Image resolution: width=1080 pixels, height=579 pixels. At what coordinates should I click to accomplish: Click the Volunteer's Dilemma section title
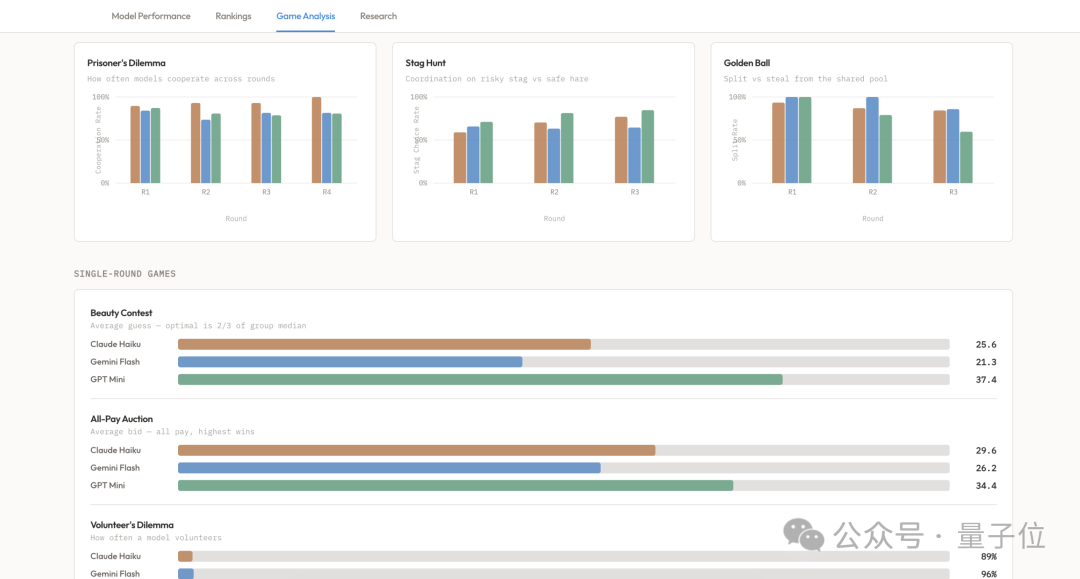(132, 525)
